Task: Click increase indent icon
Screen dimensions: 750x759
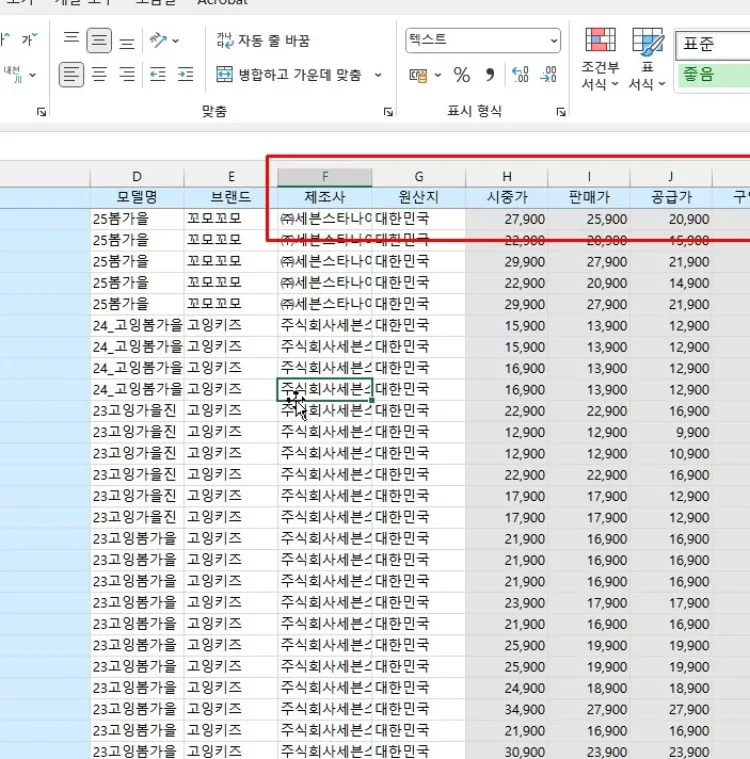Action: coord(185,75)
